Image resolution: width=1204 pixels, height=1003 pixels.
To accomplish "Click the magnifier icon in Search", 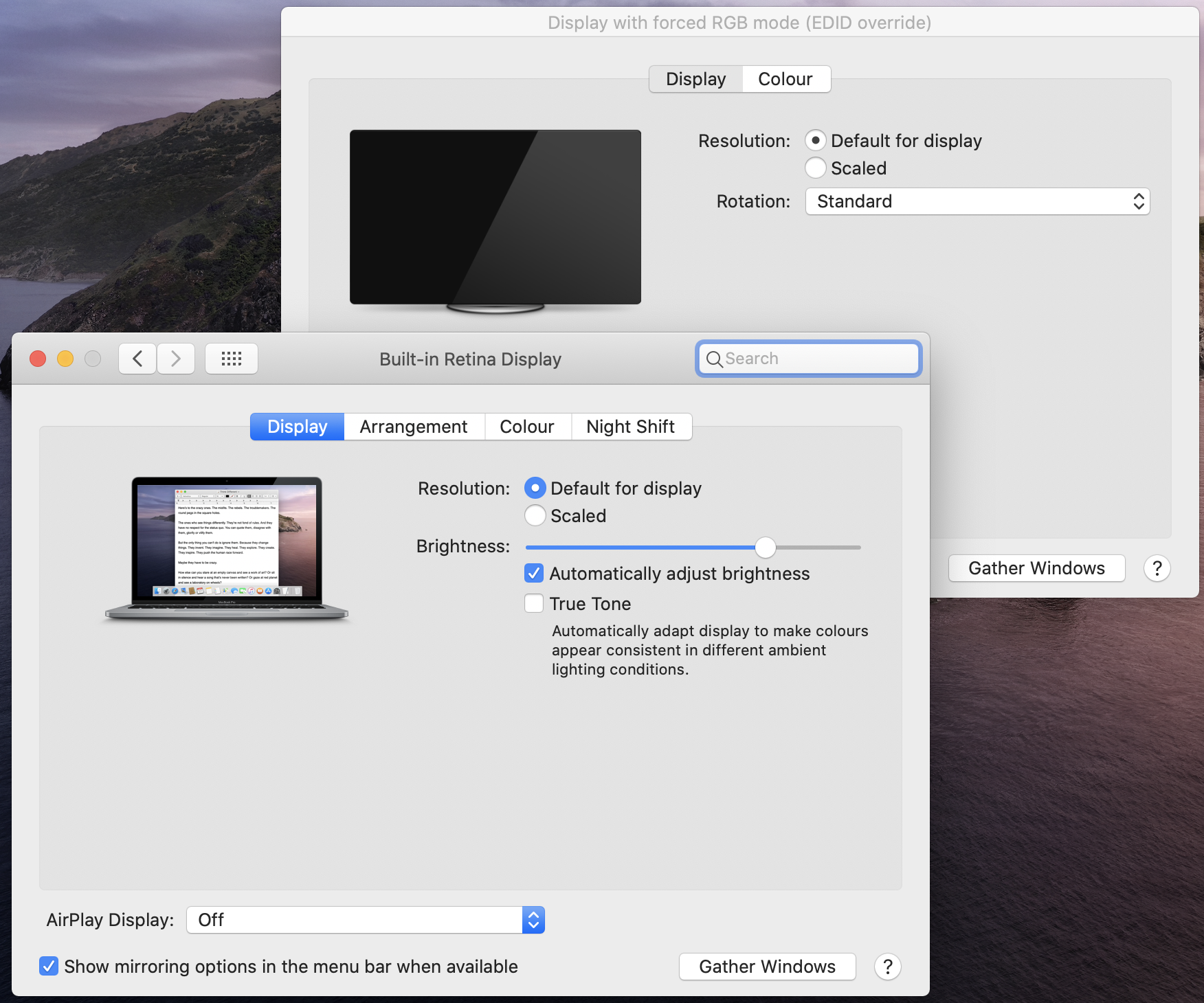I will pos(714,359).
